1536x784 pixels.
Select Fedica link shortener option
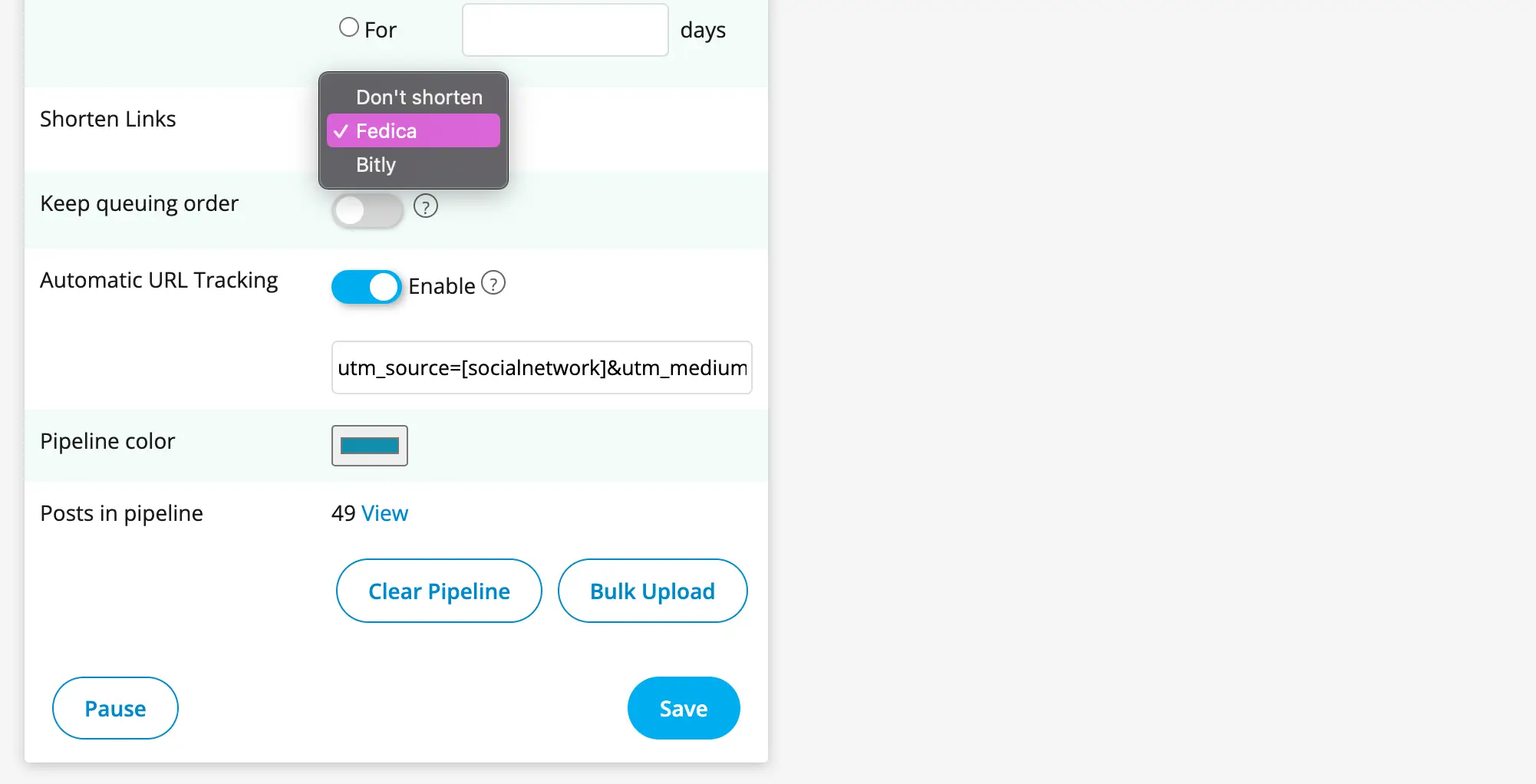pyautogui.click(x=414, y=131)
